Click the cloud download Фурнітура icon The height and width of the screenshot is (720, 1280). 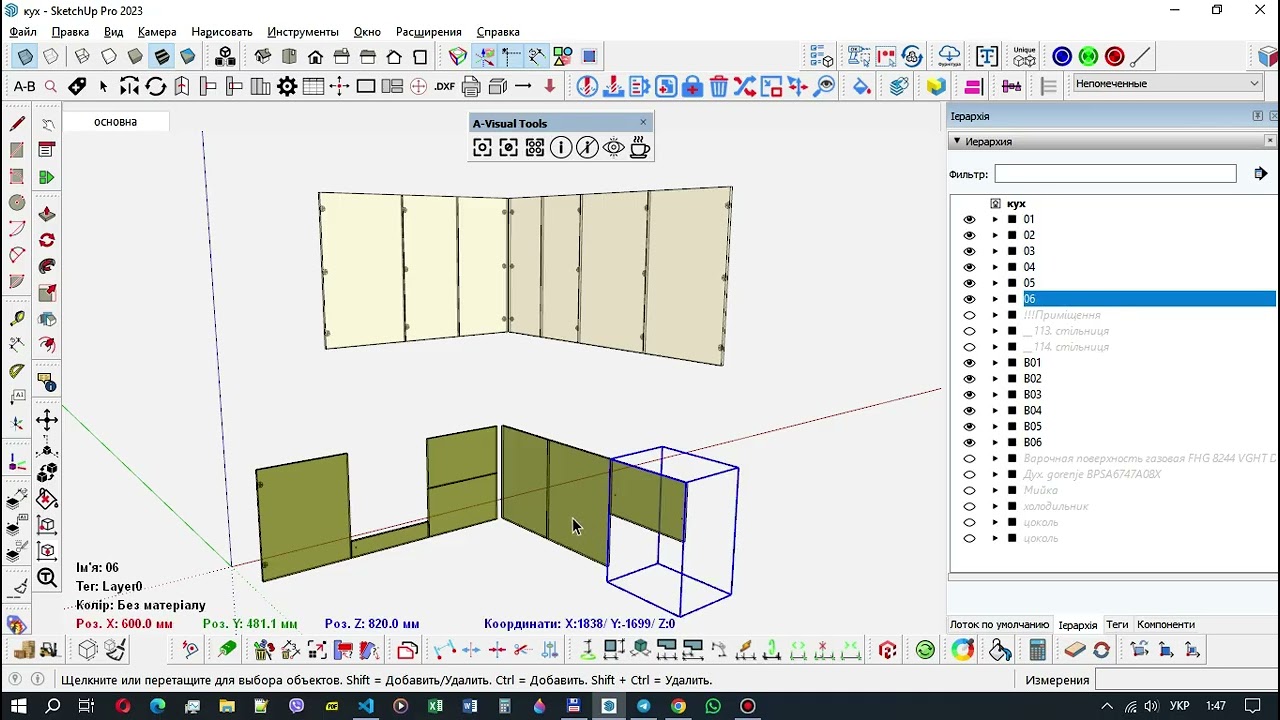(949, 56)
